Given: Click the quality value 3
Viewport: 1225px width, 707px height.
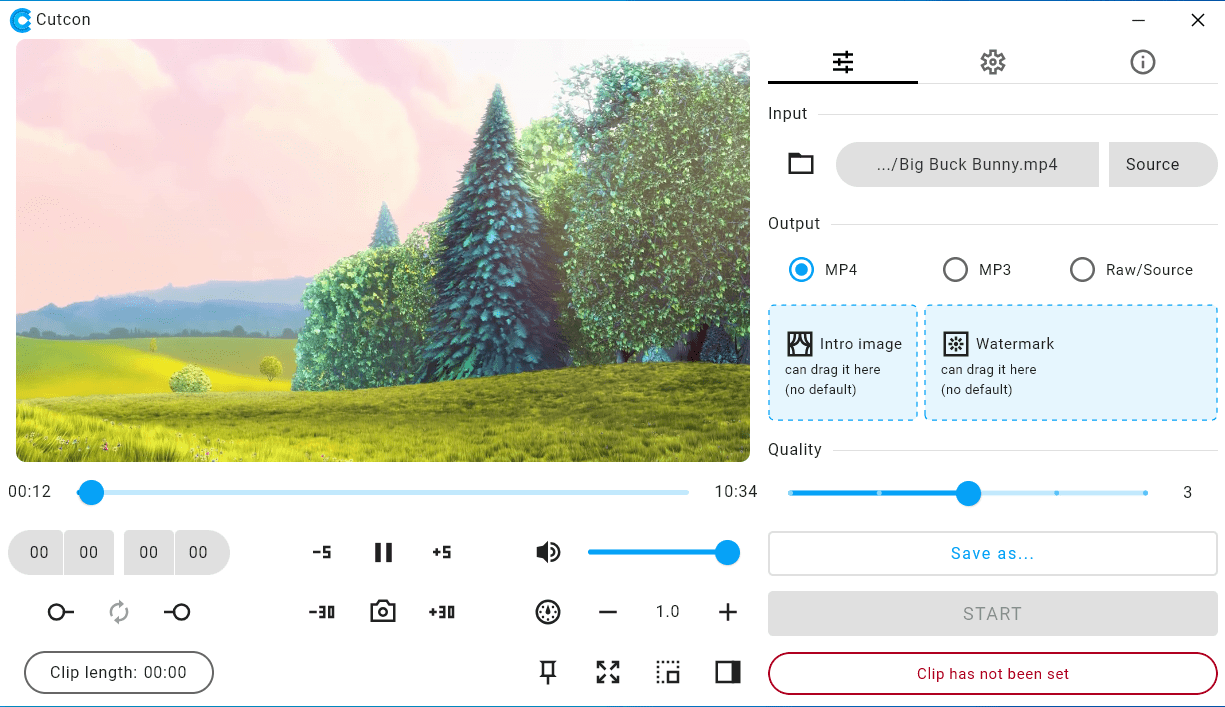Looking at the screenshot, I should [1188, 493].
